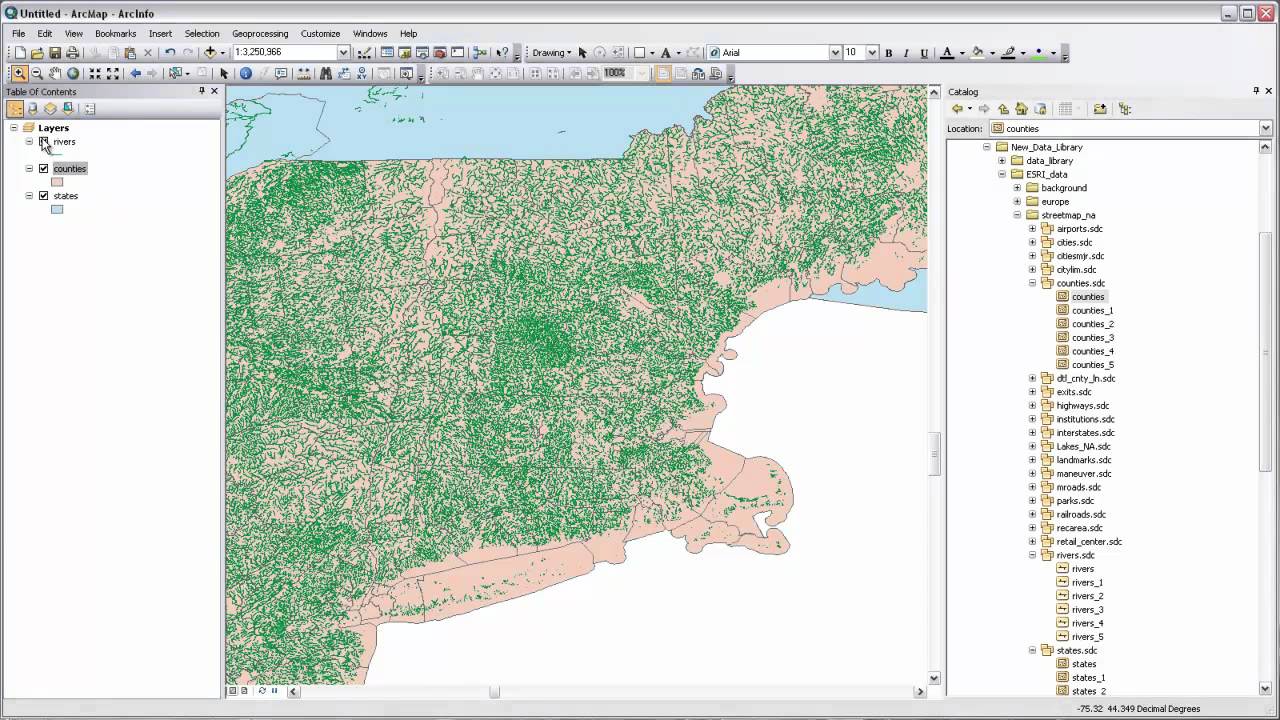This screenshot has width=1280, height=720.
Task: Switch TOC to List By Source
Action: coord(33,109)
